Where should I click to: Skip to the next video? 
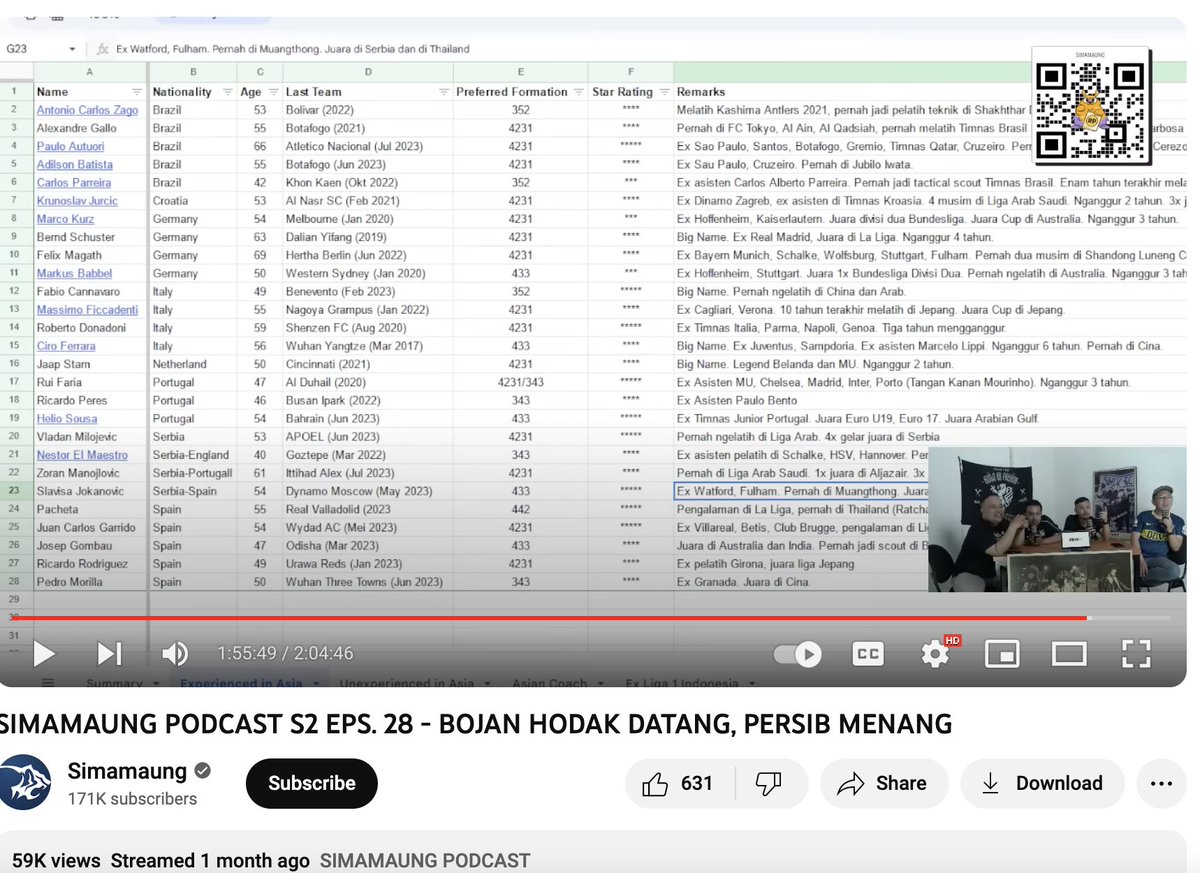(109, 654)
